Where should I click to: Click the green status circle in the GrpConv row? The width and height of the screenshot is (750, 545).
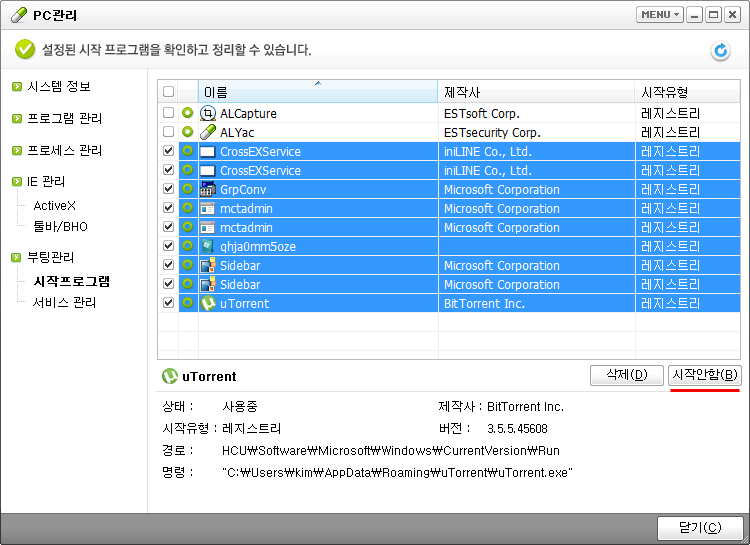(188, 189)
